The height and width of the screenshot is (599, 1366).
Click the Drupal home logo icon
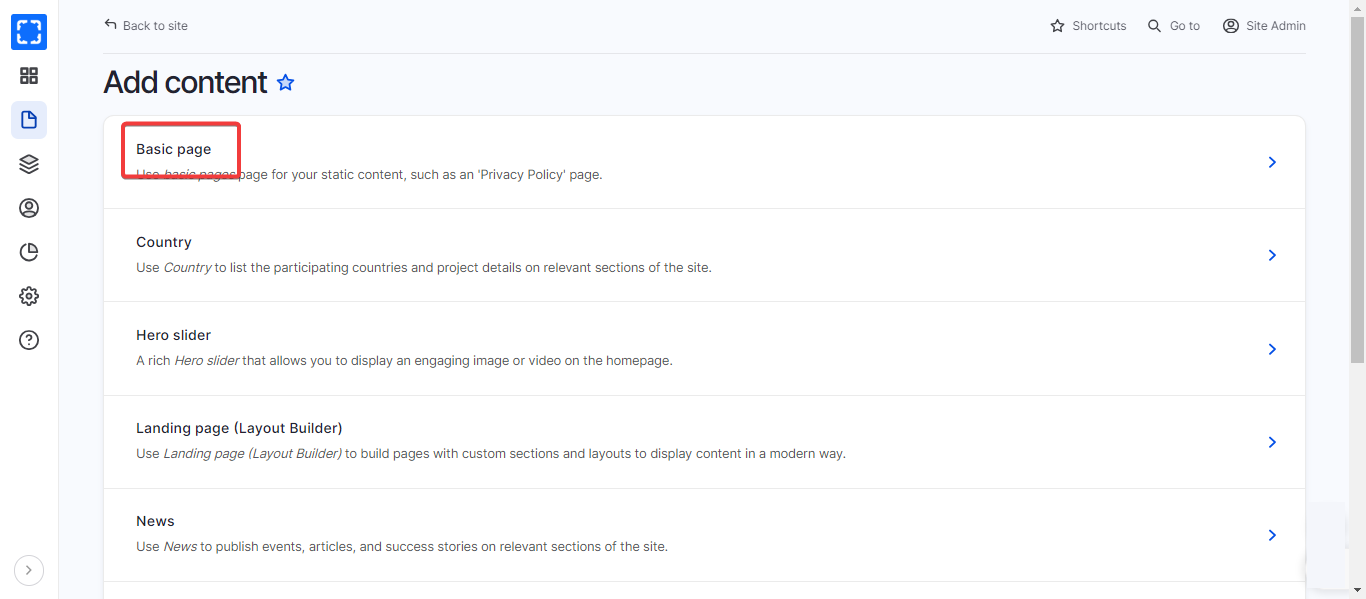(29, 32)
